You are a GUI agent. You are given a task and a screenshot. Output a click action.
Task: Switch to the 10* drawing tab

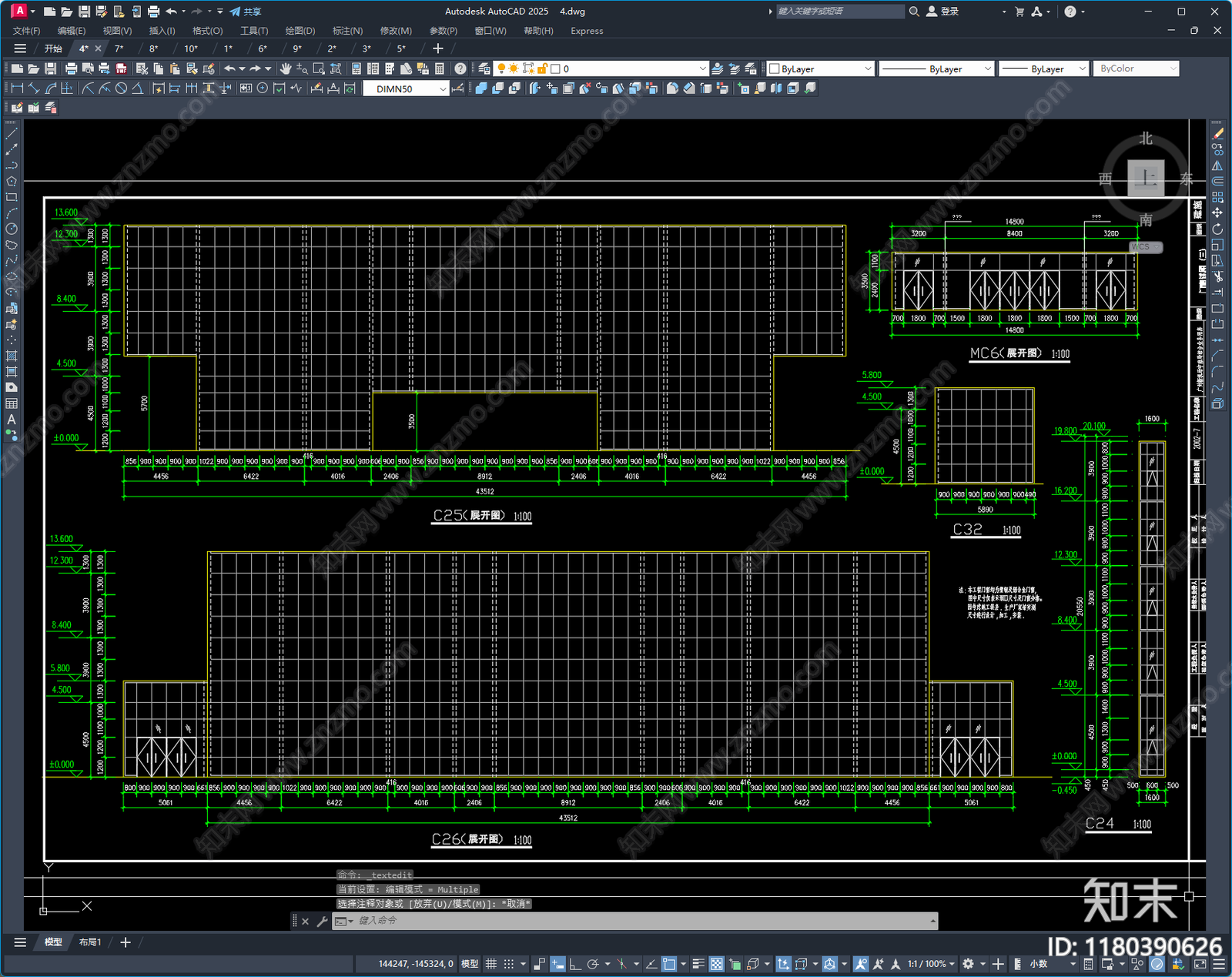point(191,49)
